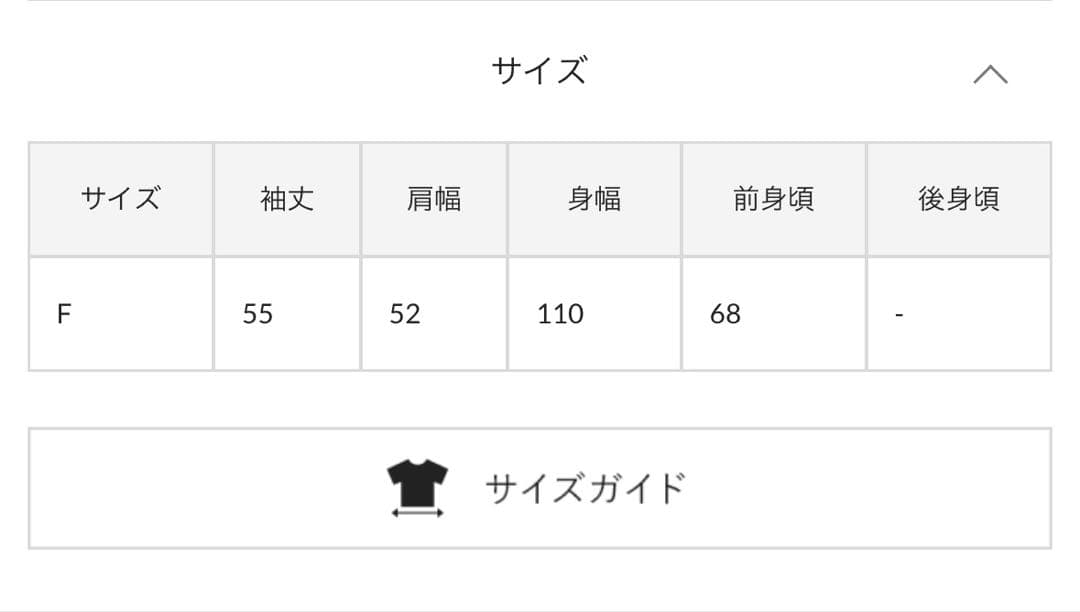Select the 肩幅 shoulder width header
The width and height of the screenshot is (1080, 612).
tap(434, 198)
